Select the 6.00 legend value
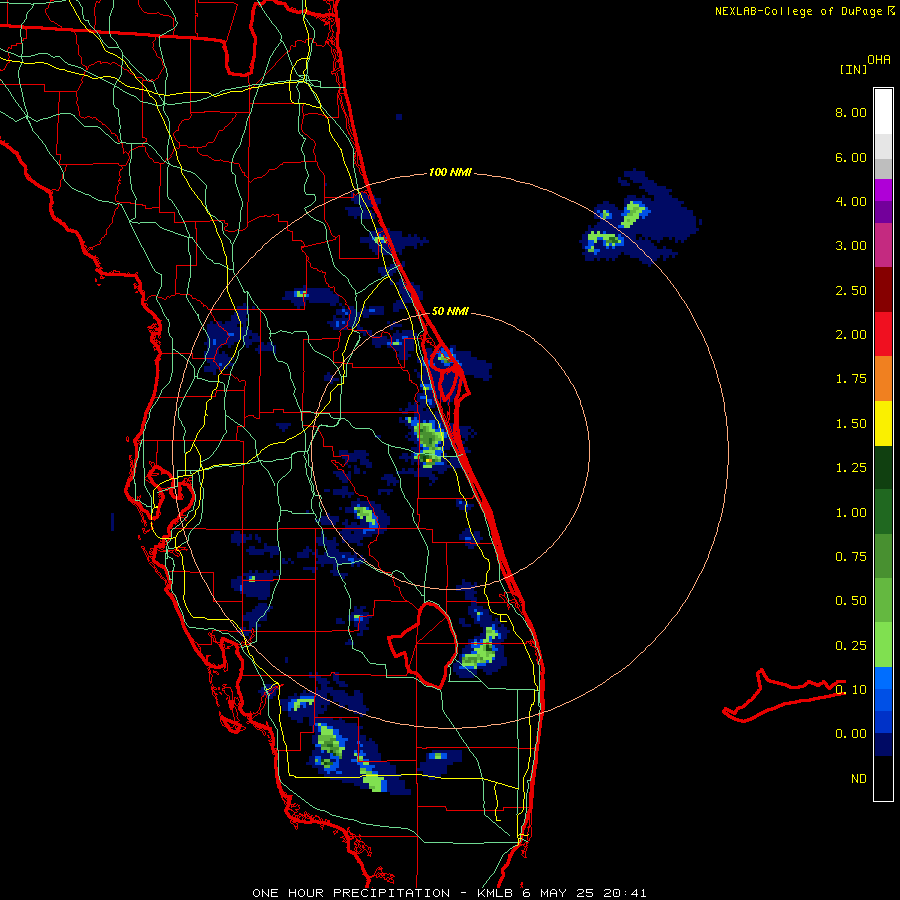The image size is (900, 900). (851, 157)
